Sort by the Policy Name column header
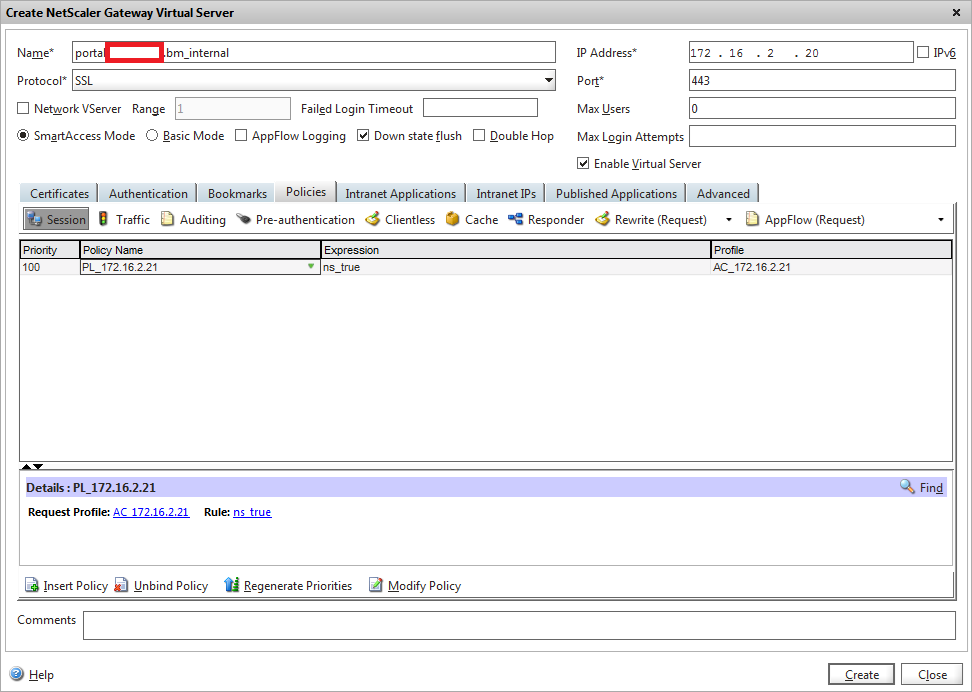This screenshot has height=692, width=972. (x=200, y=250)
